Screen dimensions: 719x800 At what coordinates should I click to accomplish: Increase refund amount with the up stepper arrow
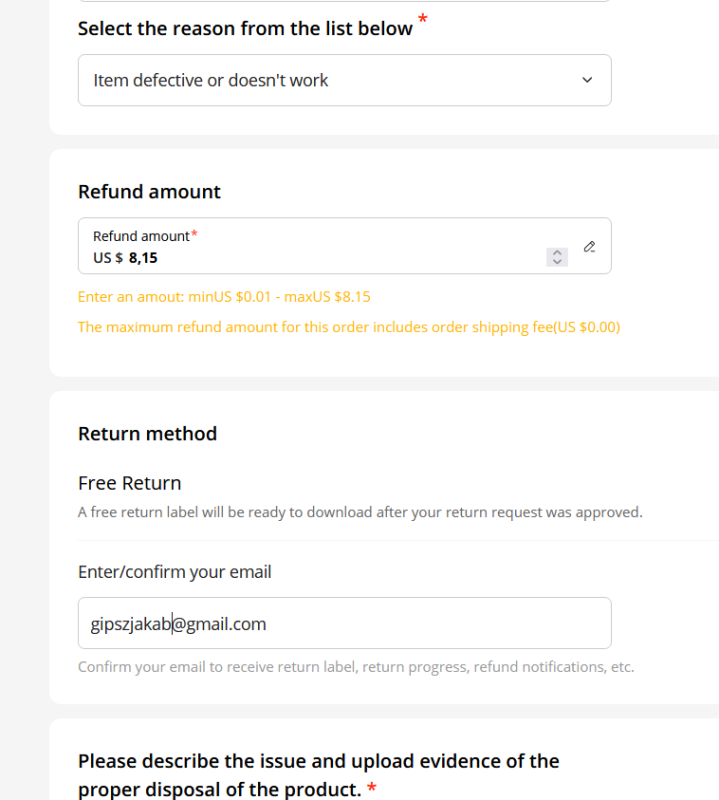[557, 253]
